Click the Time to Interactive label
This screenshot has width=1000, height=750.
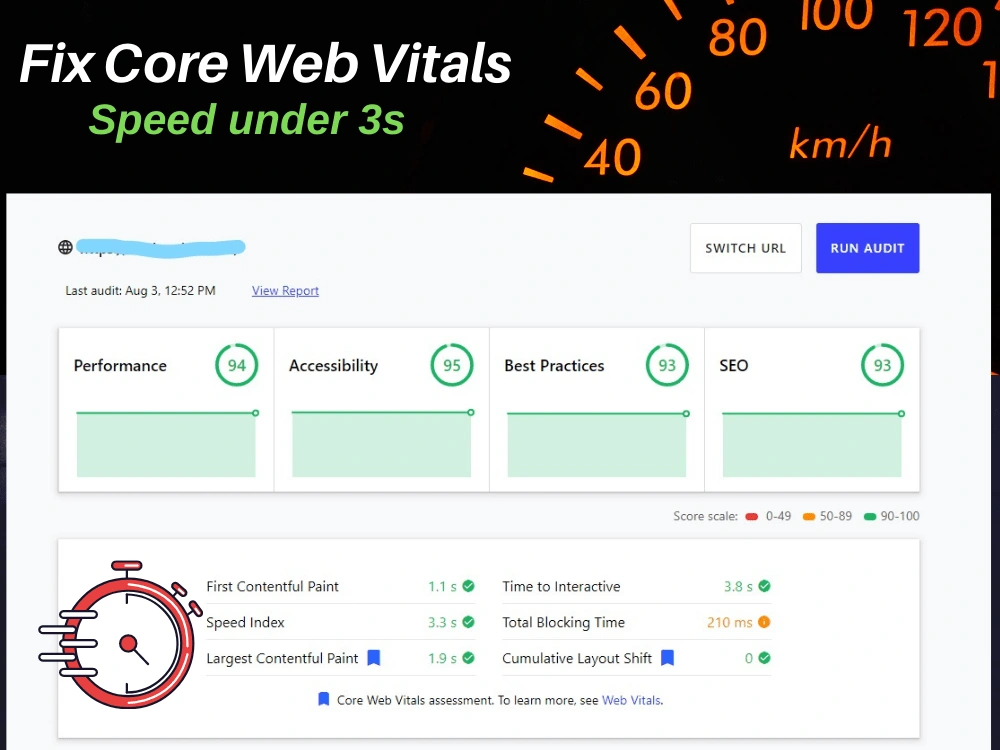tap(561, 586)
